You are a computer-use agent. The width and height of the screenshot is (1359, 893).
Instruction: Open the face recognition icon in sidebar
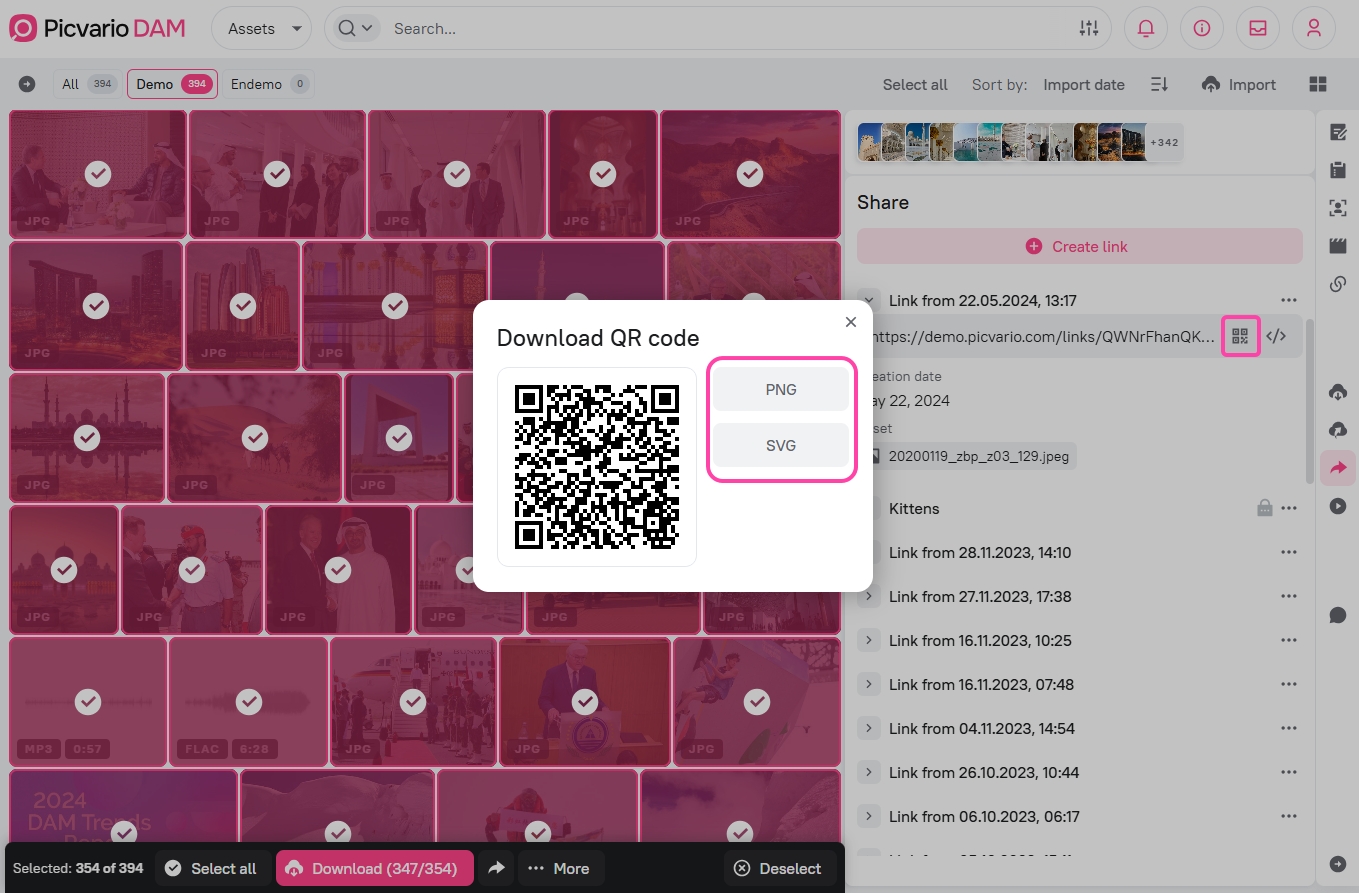(1338, 208)
